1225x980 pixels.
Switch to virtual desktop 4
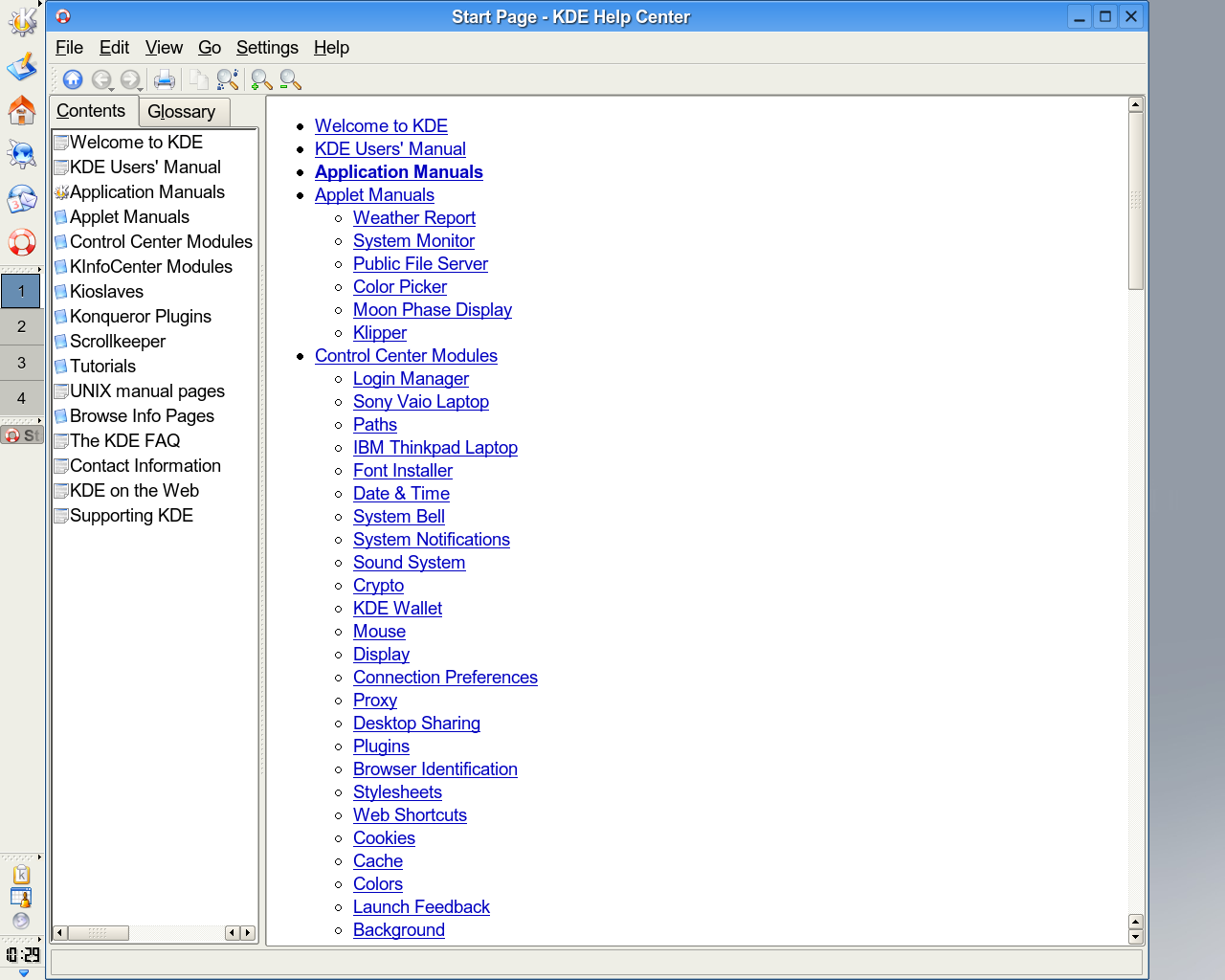(x=21, y=398)
